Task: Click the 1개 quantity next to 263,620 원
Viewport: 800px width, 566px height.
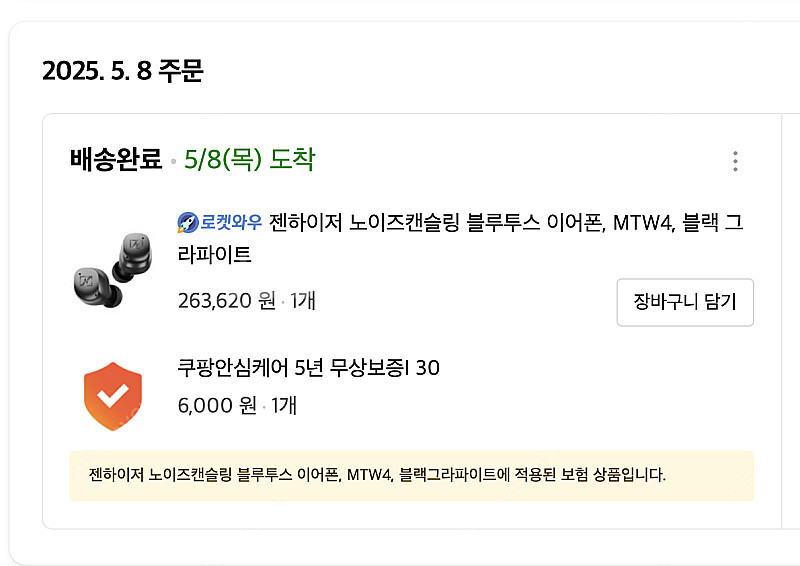Action: click(302, 300)
